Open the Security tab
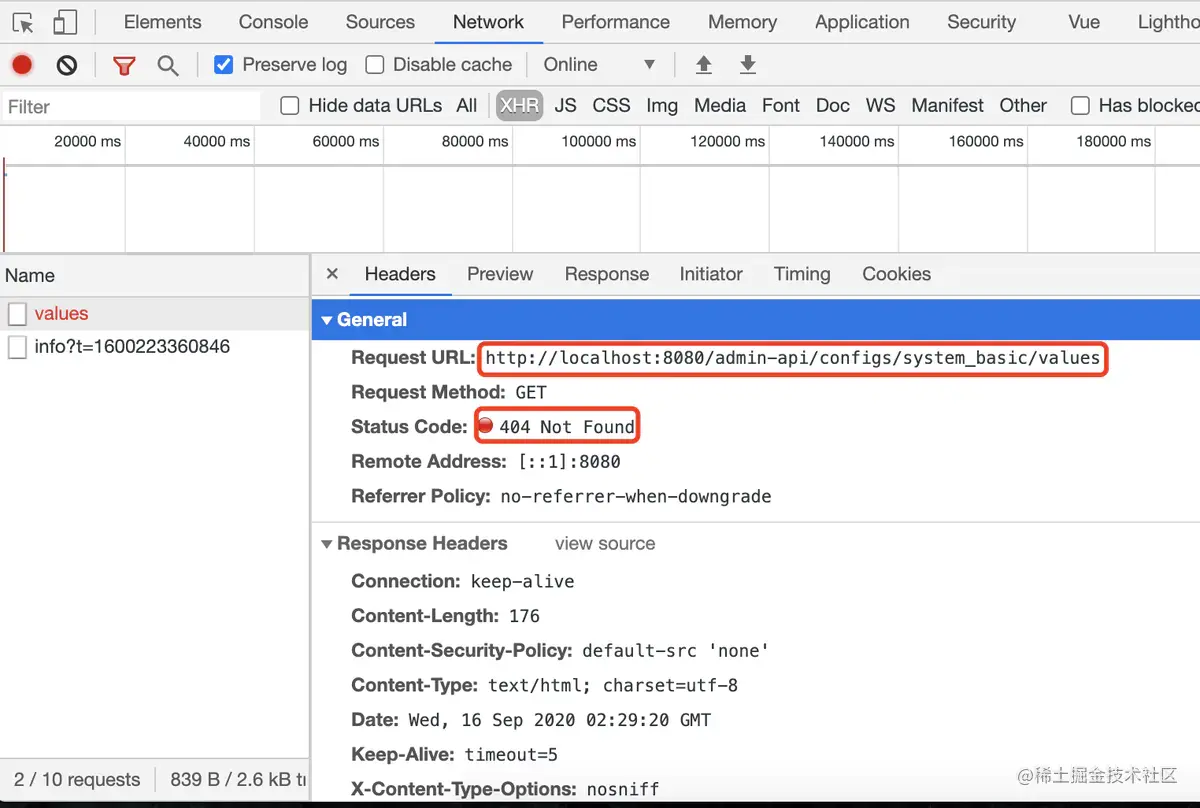 981,22
